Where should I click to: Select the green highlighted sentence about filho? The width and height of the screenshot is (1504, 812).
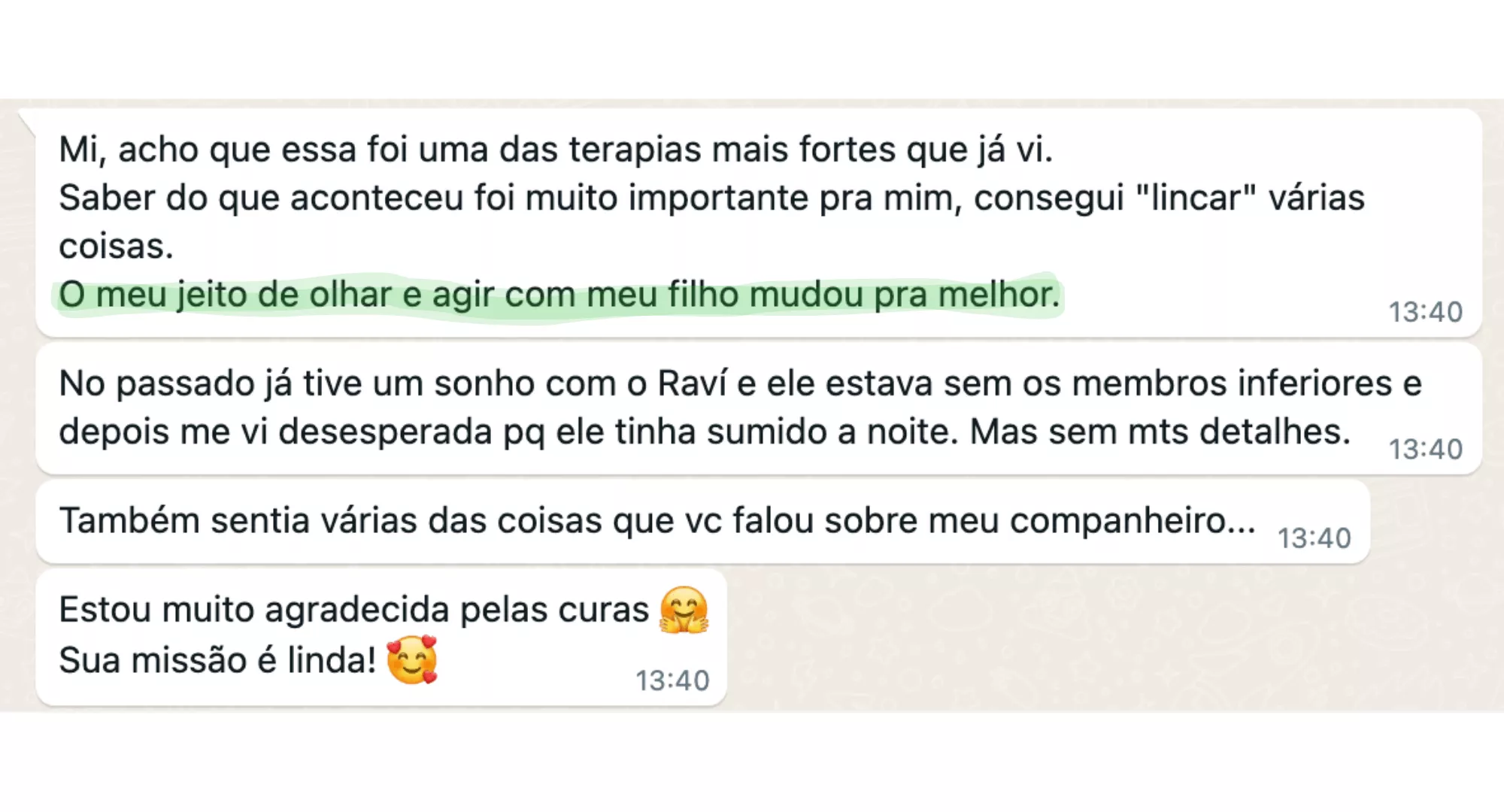pyautogui.click(x=559, y=295)
